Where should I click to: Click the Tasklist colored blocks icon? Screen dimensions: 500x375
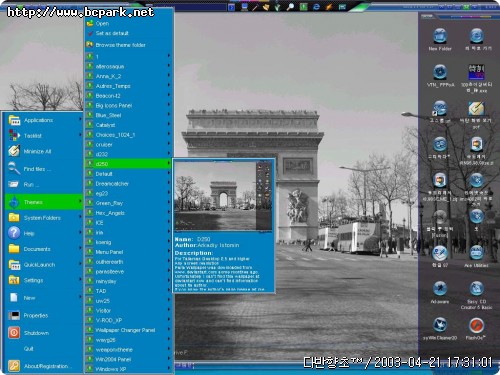[x=14, y=135]
